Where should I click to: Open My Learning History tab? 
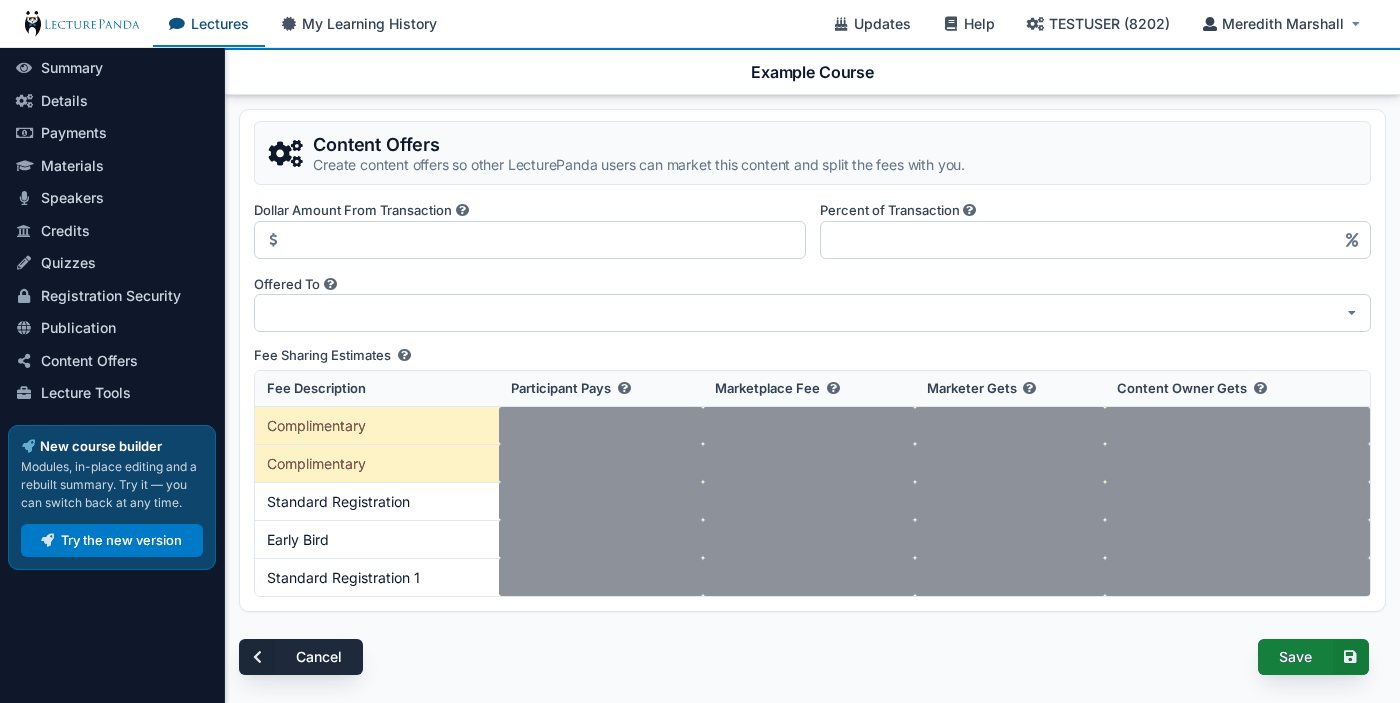[359, 24]
